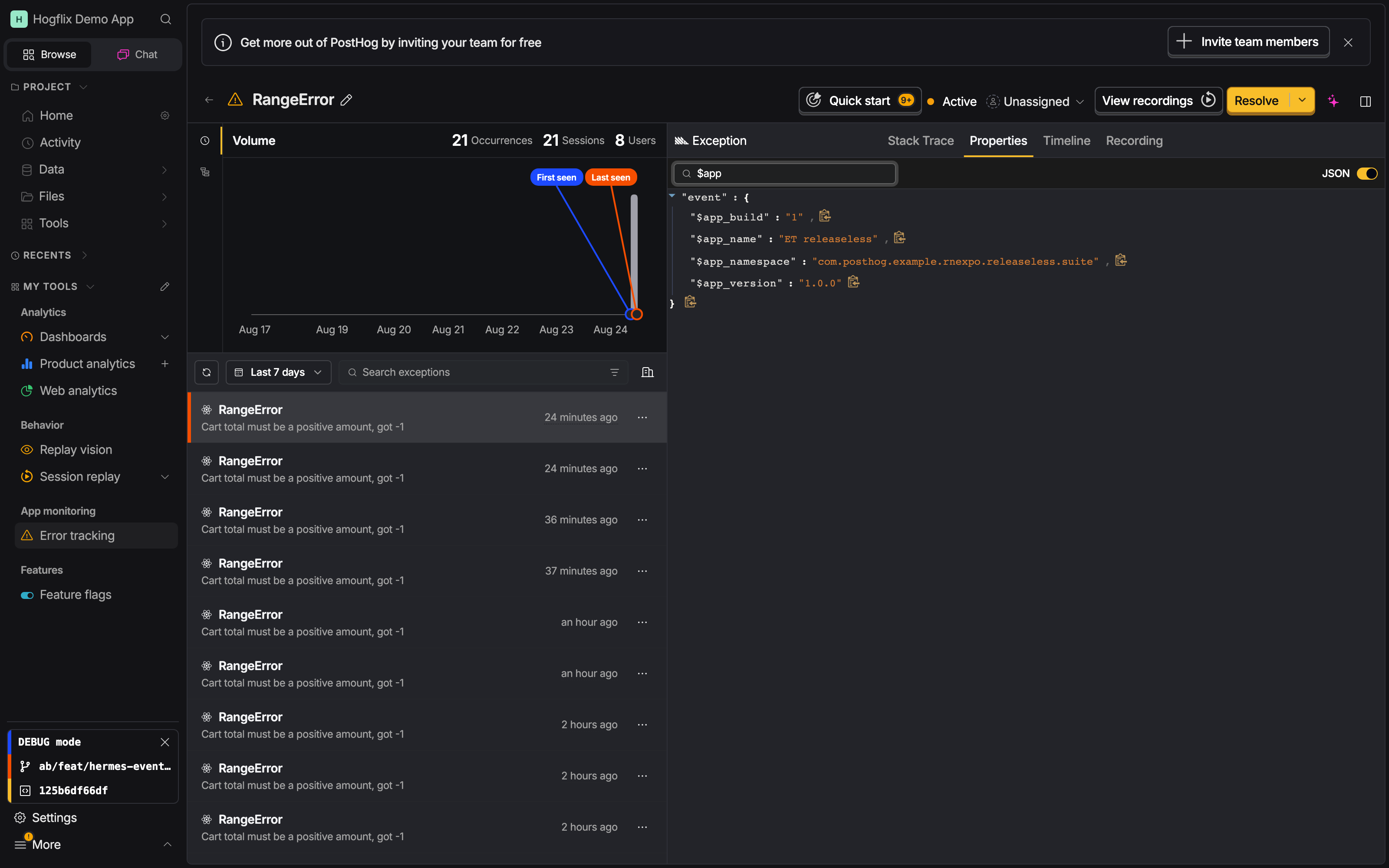Go to Error tracking in the sidebar
The height and width of the screenshot is (868, 1389).
pyautogui.click(x=96, y=536)
